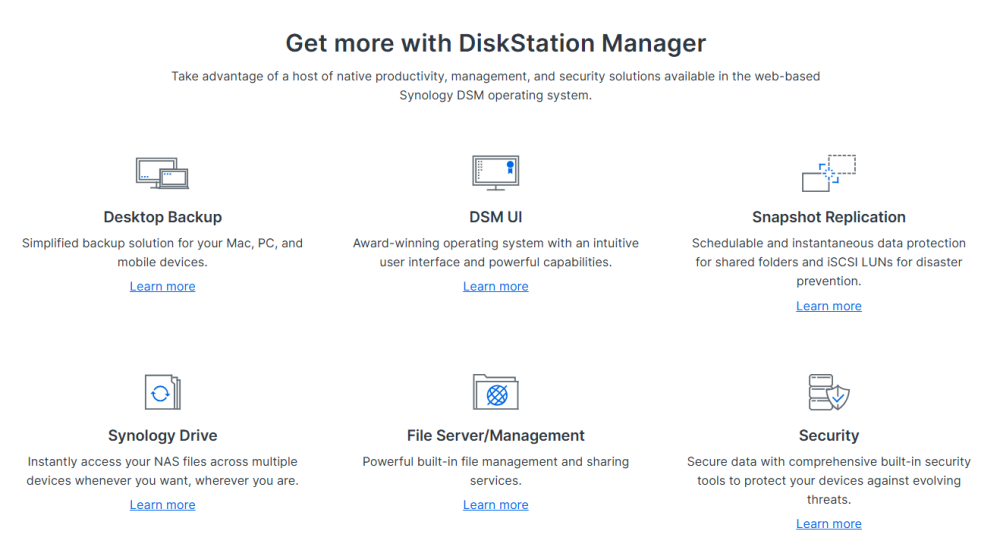The height and width of the screenshot is (550, 1000).
Task: Open Learn more under File Server/Management
Action: tap(496, 505)
